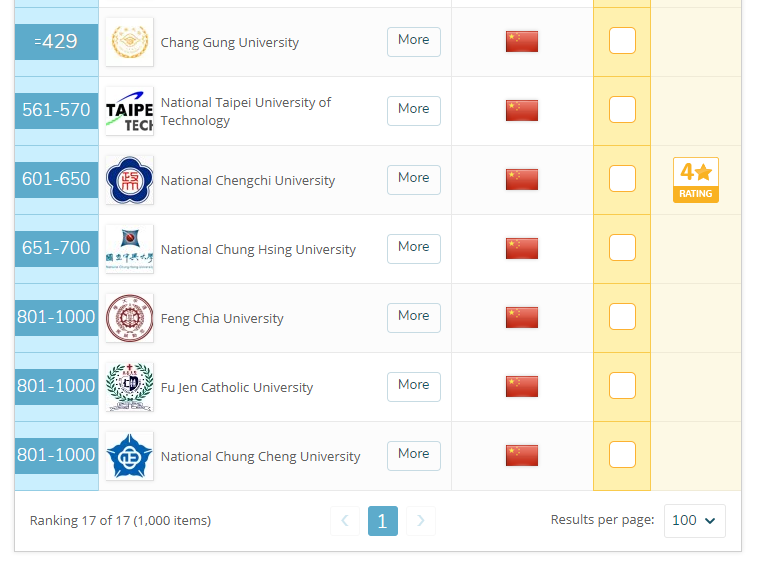Expand More for National Taipei University of Technology
Screen dimensions: 769x572
[x=413, y=111]
